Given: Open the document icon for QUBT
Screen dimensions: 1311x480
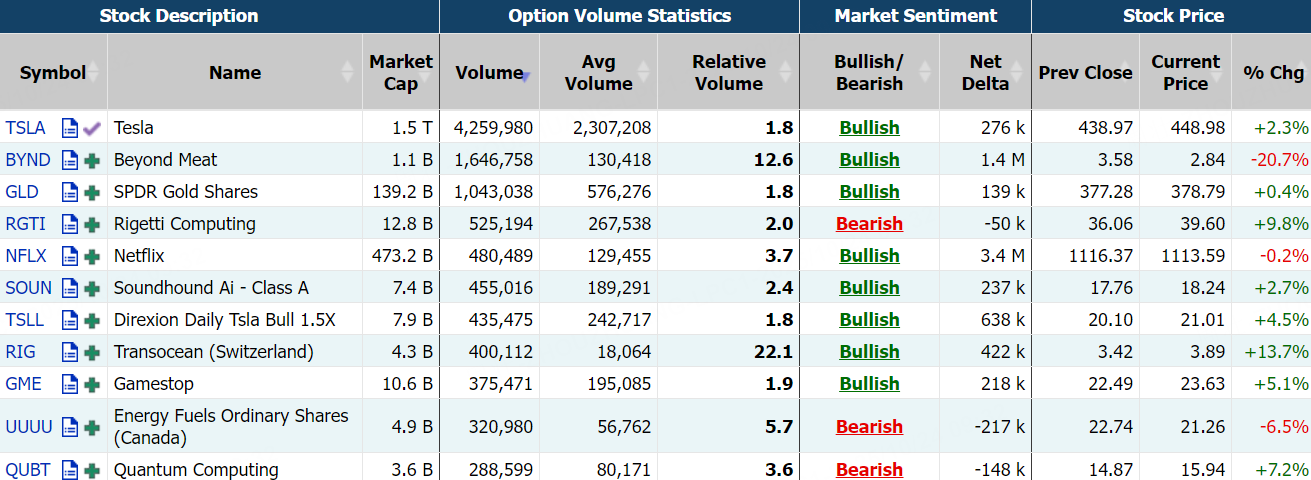Looking at the screenshot, I should [70, 470].
